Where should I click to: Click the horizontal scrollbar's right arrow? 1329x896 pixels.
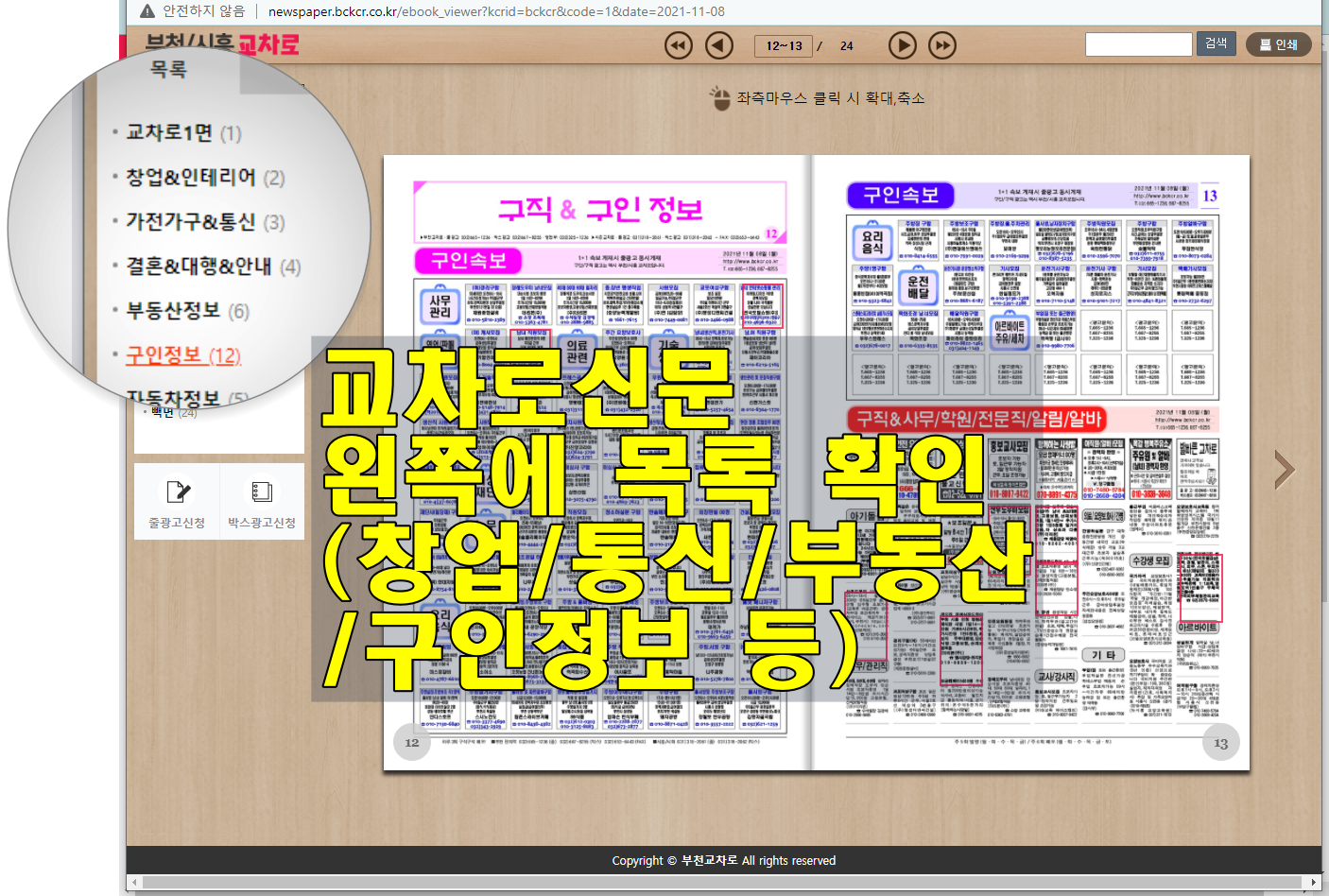(1314, 882)
